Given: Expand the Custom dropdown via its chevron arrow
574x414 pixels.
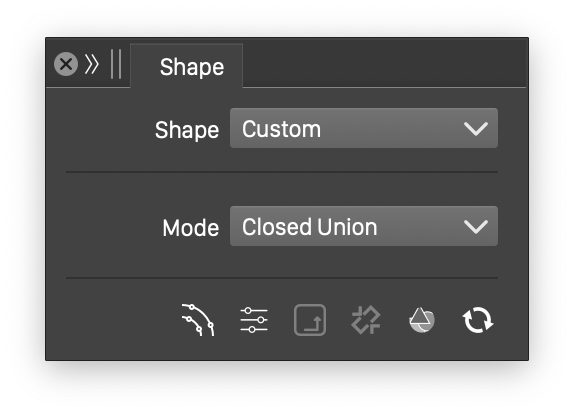Looking at the screenshot, I should tap(476, 129).
